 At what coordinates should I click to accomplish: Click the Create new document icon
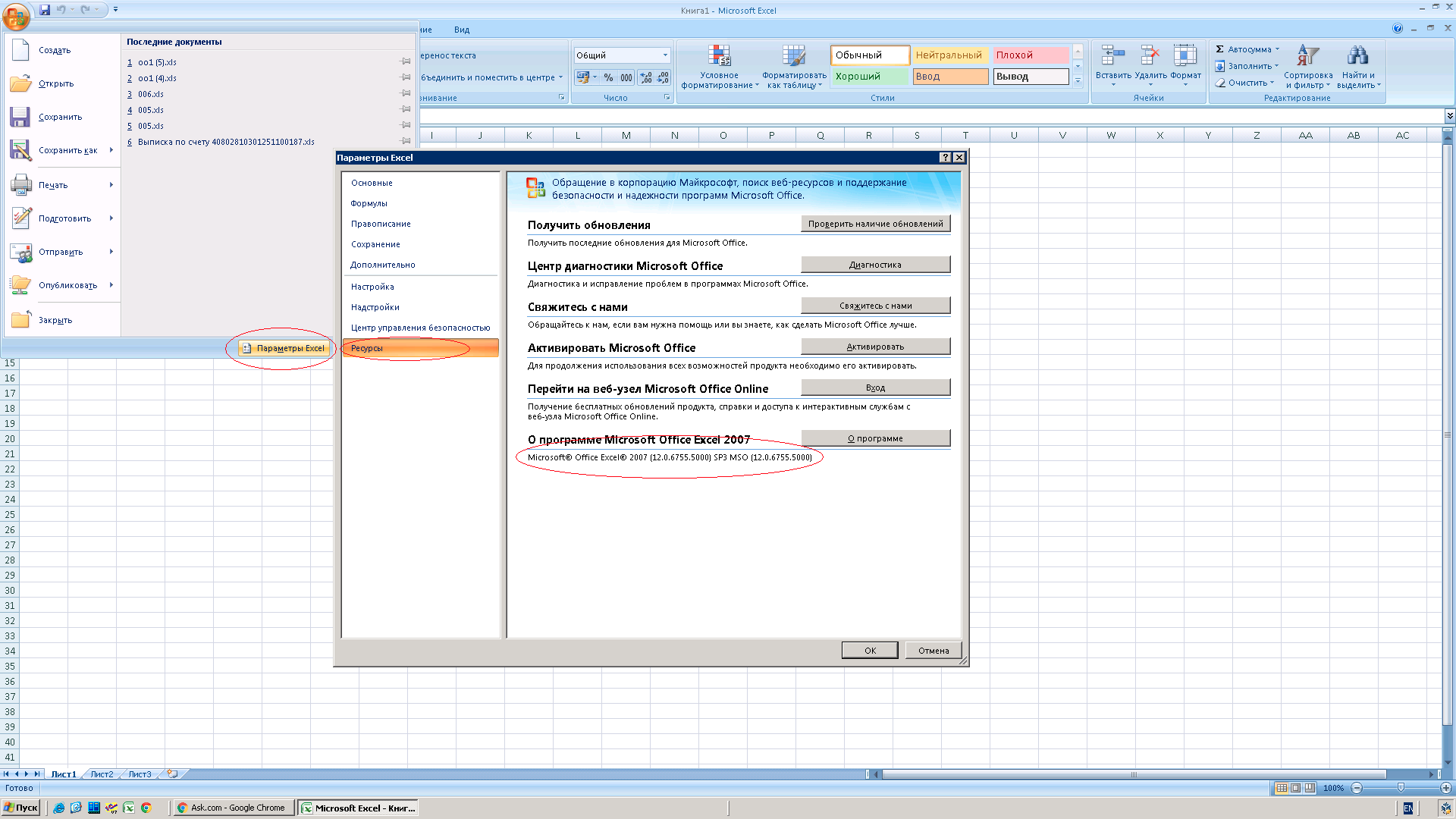(x=20, y=50)
